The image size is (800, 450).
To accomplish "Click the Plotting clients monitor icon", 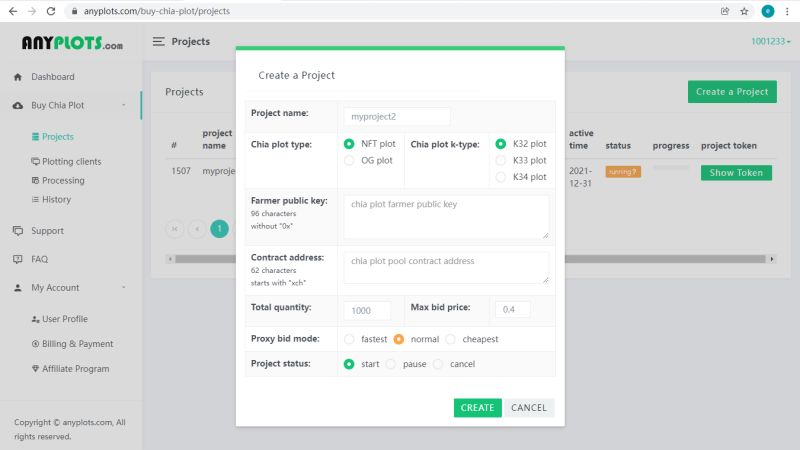I will pos(35,161).
